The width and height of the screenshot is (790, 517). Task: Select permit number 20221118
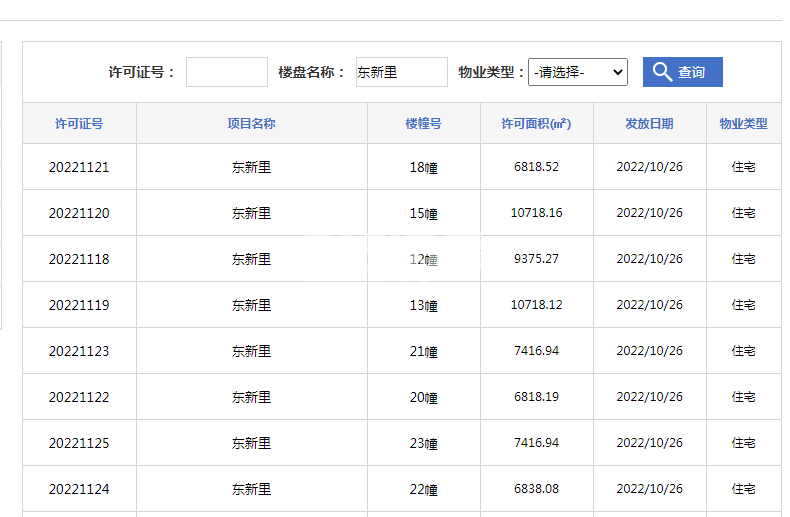(x=79, y=259)
